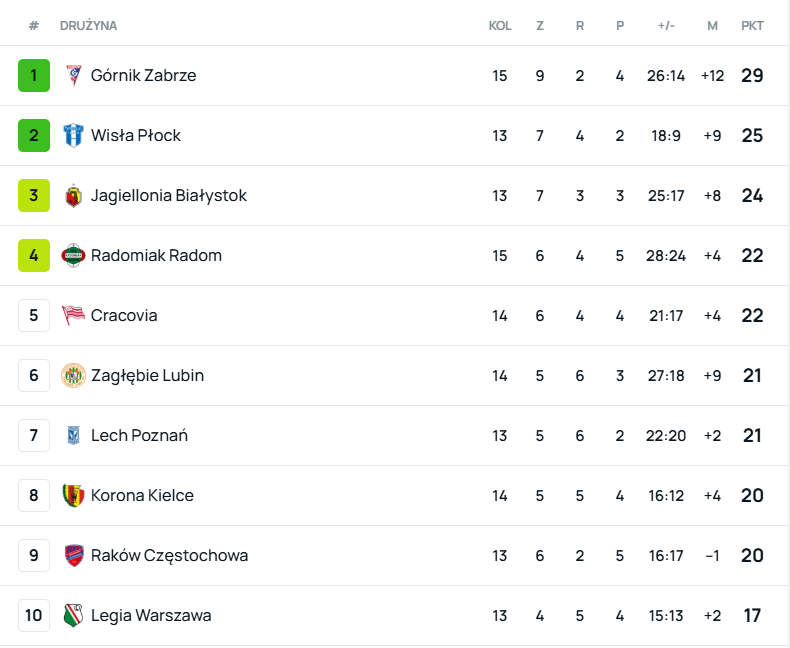Click the +/- goals column header
Screen dimensions: 790x648
[666, 25]
